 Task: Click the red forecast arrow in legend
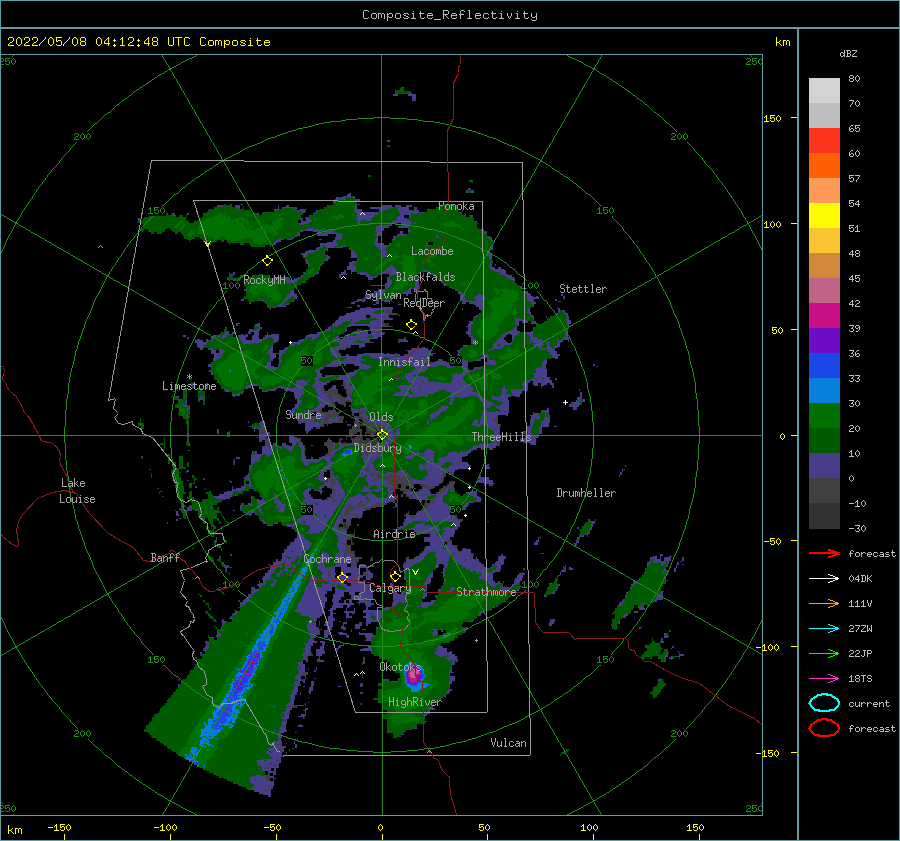(824, 553)
